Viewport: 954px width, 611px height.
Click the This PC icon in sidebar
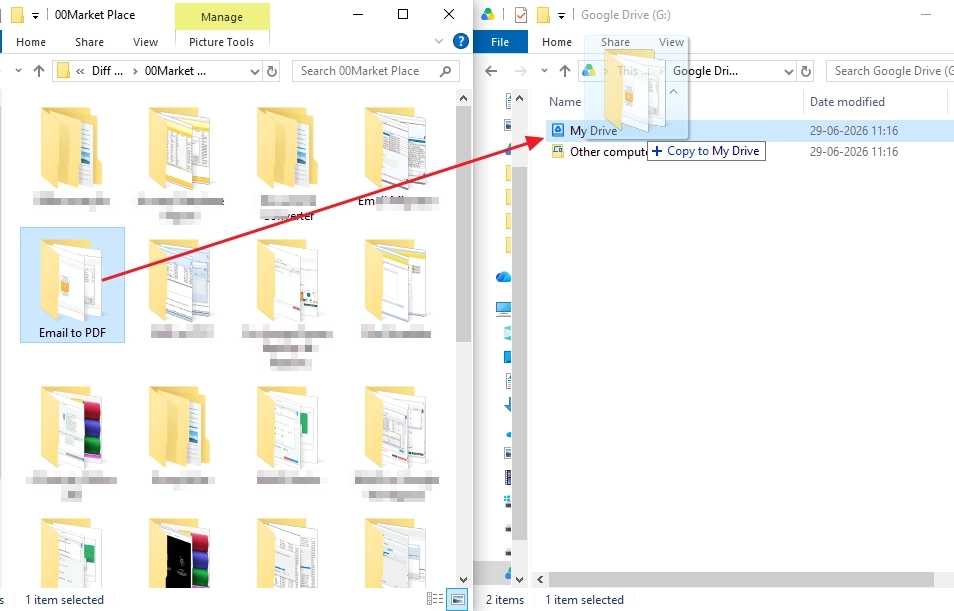click(x=503, y=309)
